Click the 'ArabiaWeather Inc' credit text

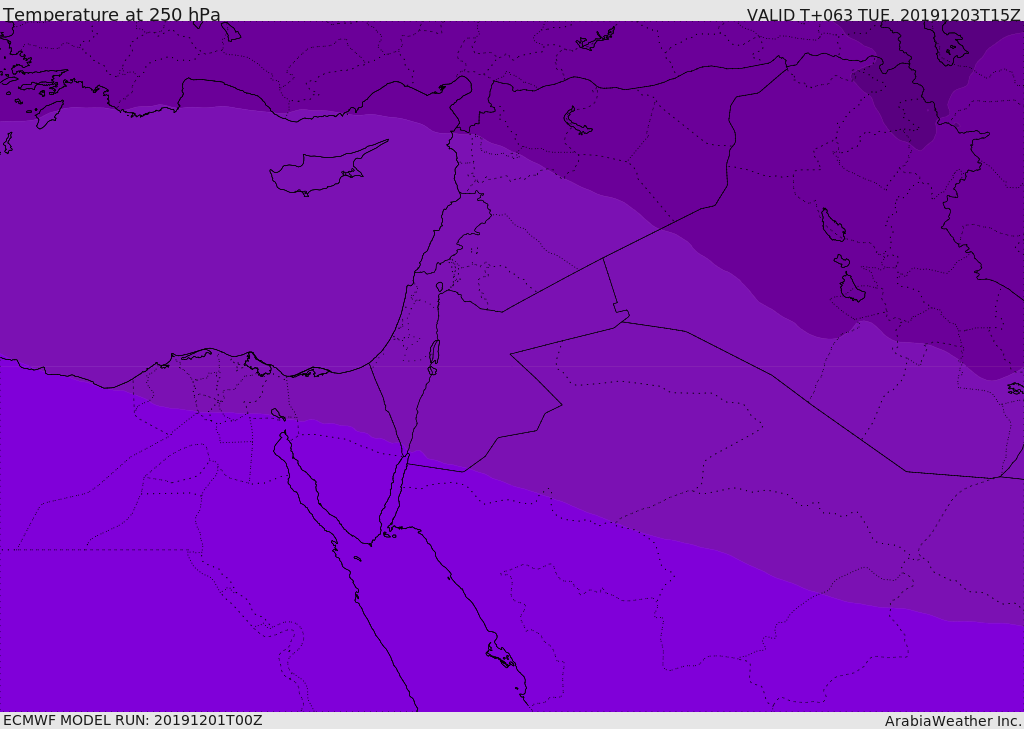pos(953,721)
